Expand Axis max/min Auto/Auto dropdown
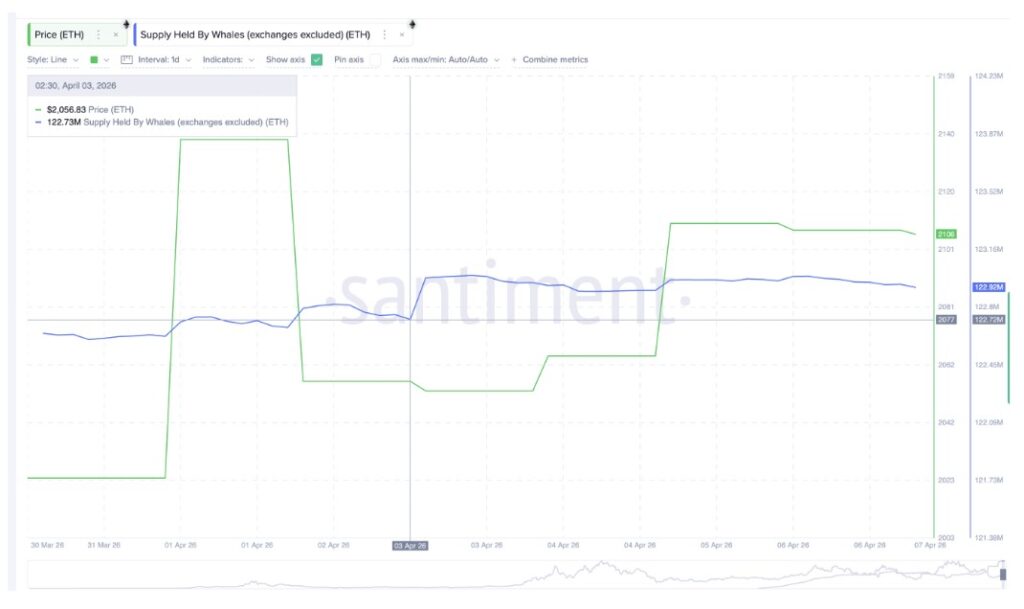Image resolution: width=1024 pixels, height=609 pixels. 445,60
